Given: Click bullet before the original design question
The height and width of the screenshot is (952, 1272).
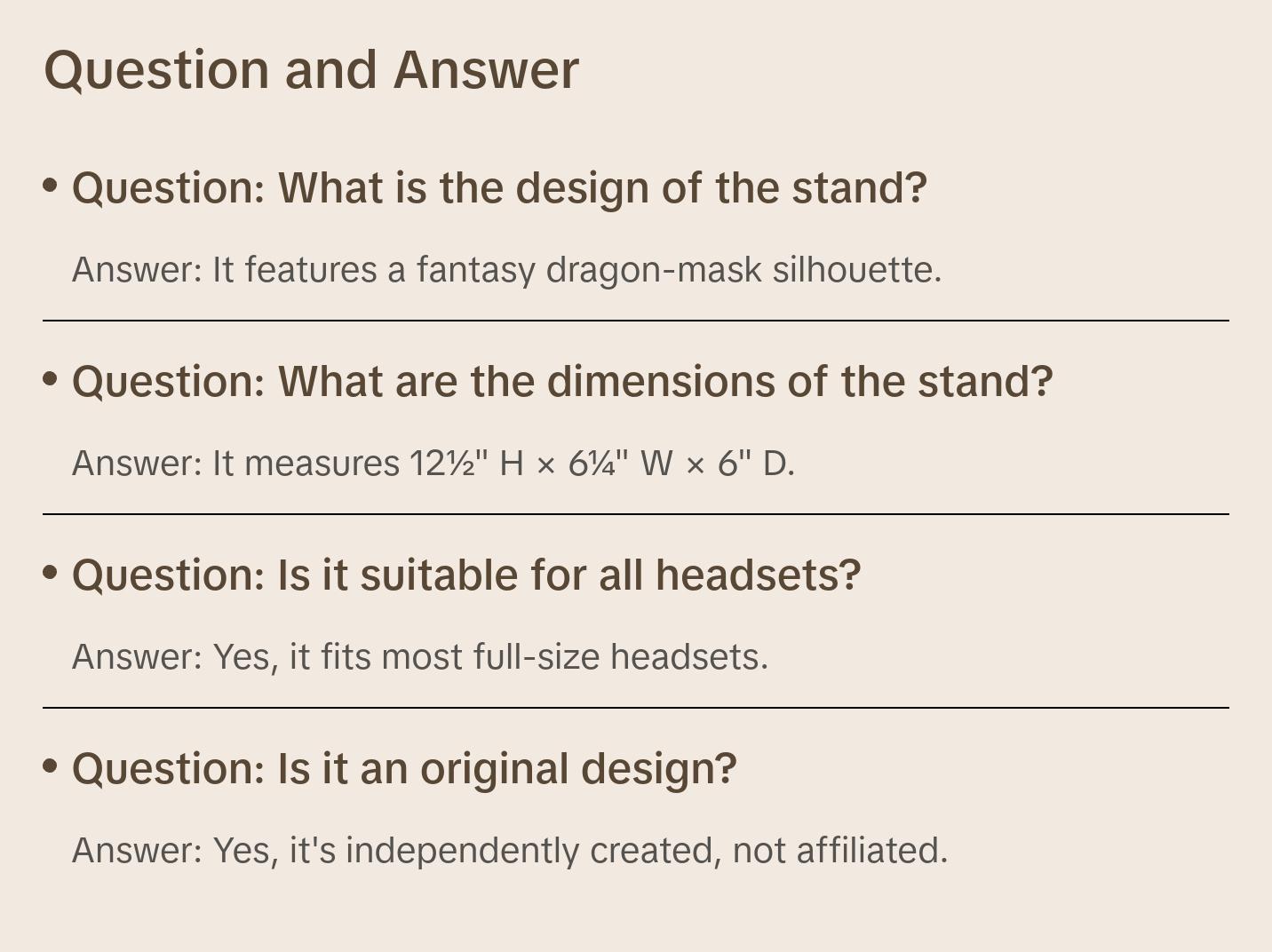Looking at the screenshot, I should (51, 766).
